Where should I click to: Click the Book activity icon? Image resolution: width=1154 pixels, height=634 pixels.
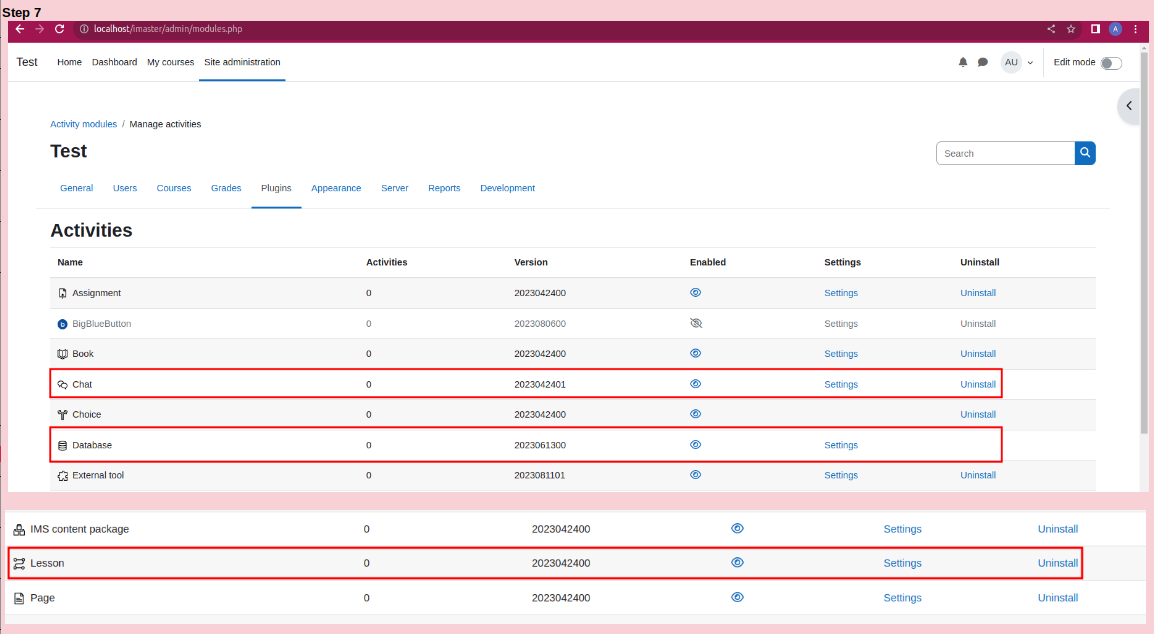(63, 354)
